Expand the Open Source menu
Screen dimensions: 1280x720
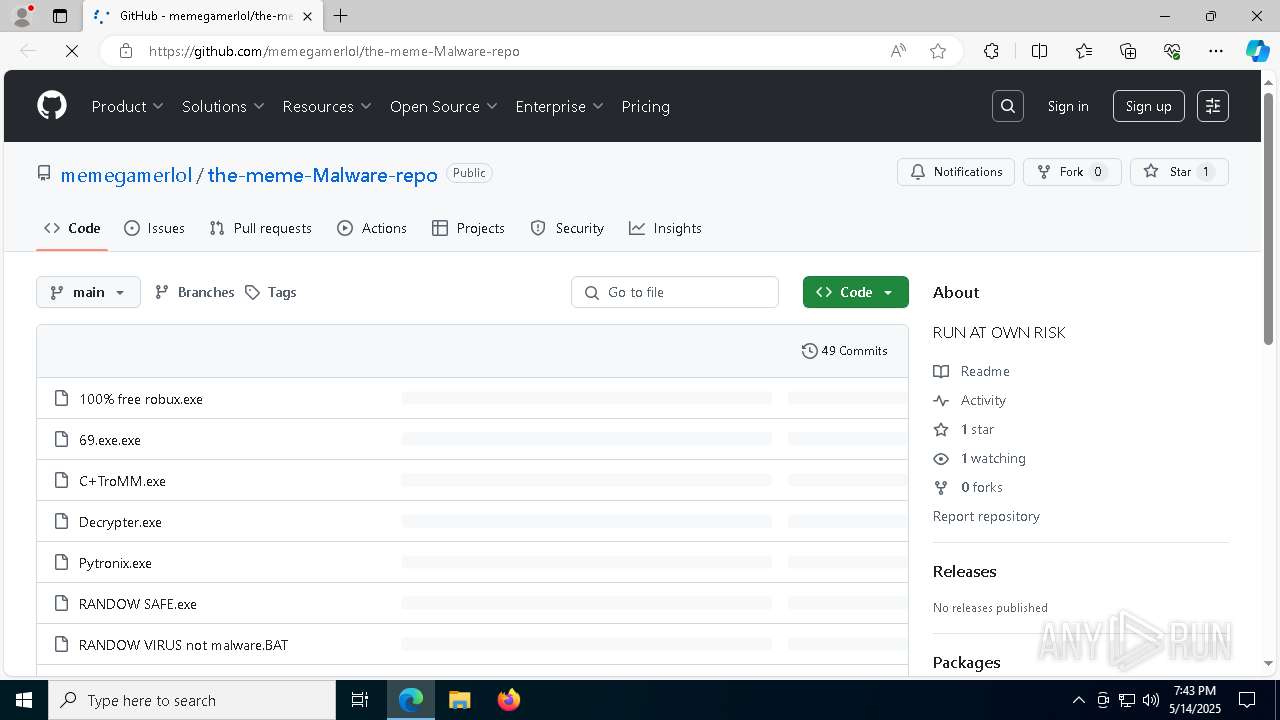point(444,106)
